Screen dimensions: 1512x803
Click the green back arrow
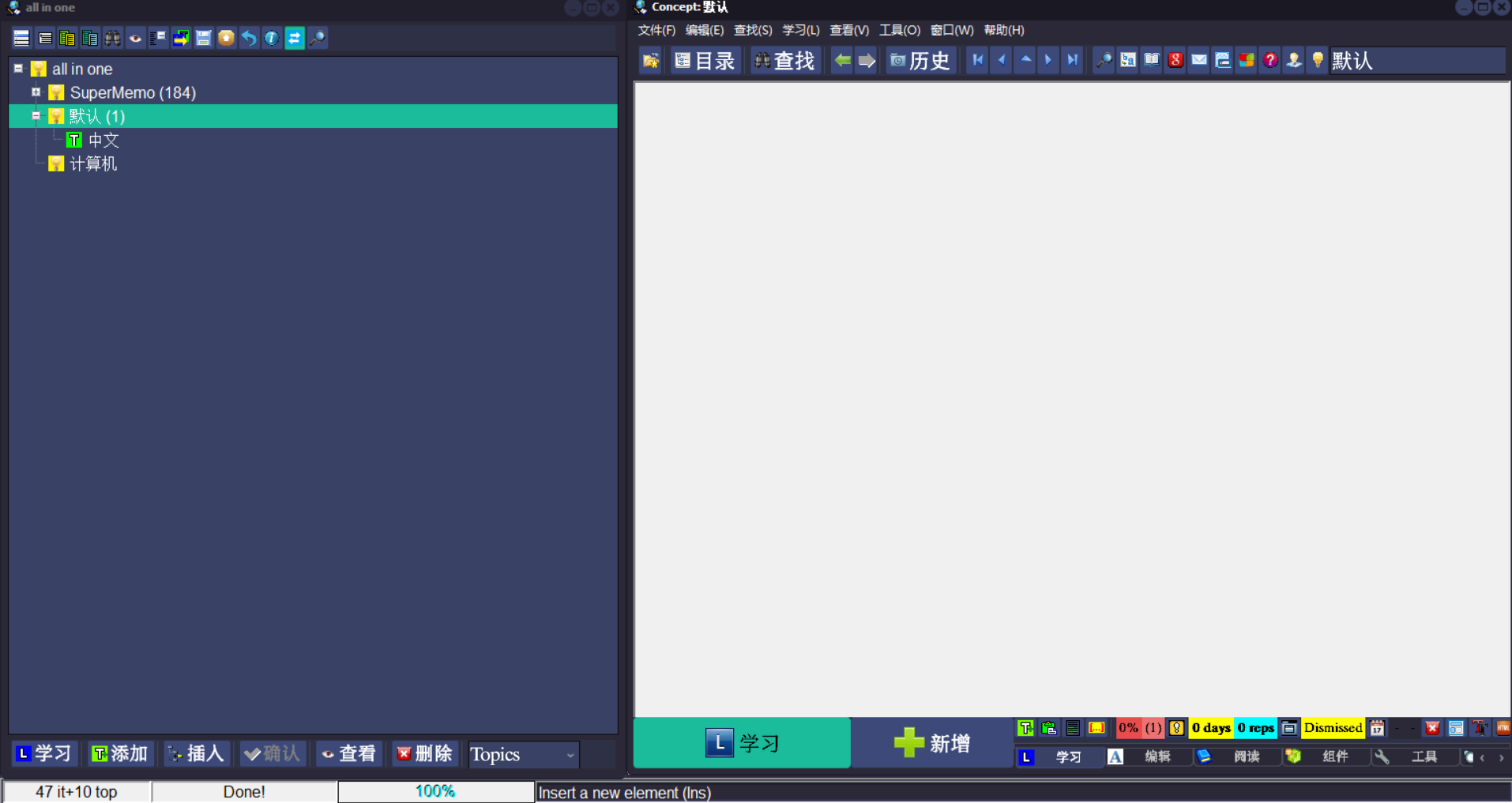[x=843, y=61]
